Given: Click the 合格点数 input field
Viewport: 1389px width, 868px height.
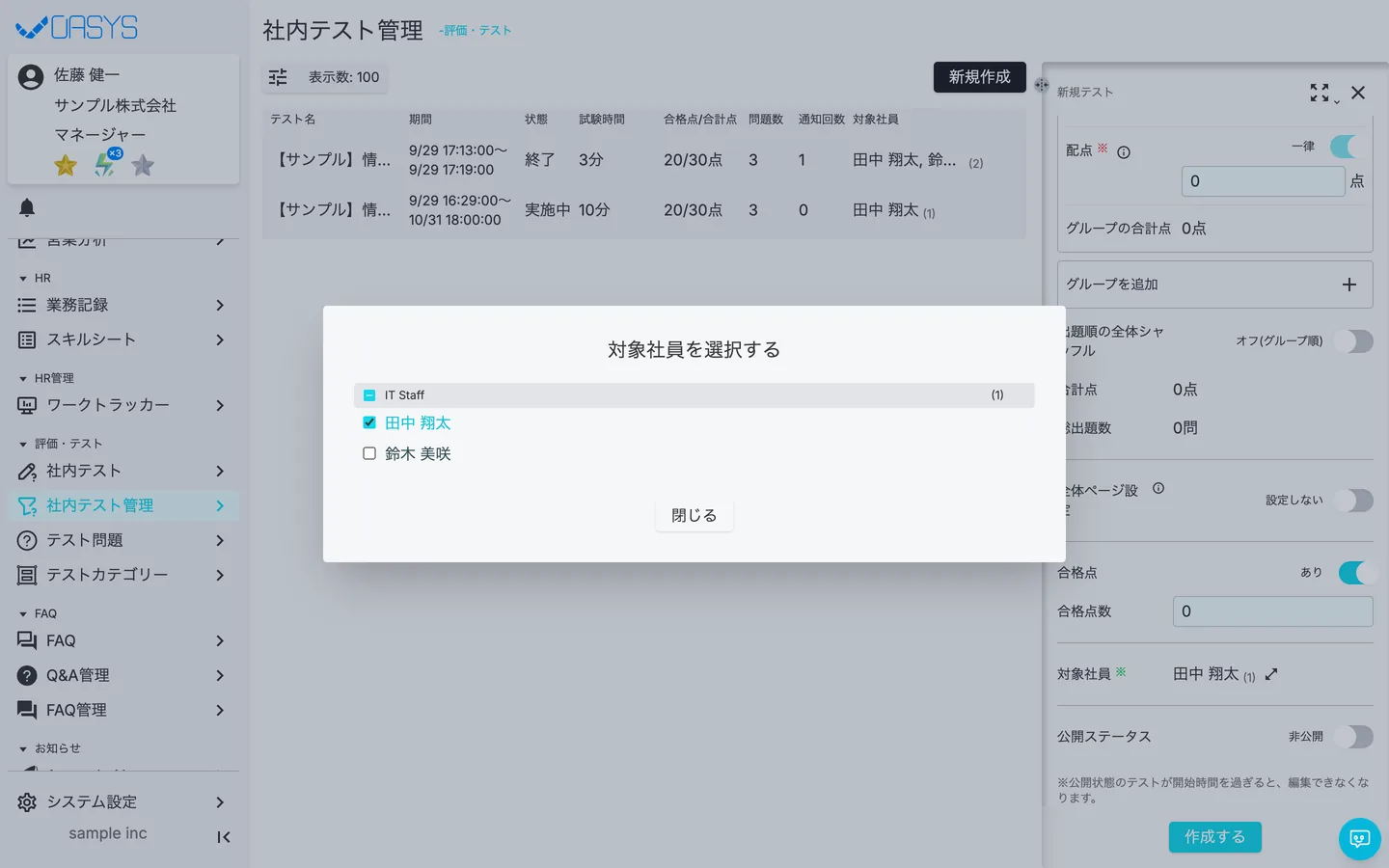Looking at the screenshot, I should tap(1273, 611).
